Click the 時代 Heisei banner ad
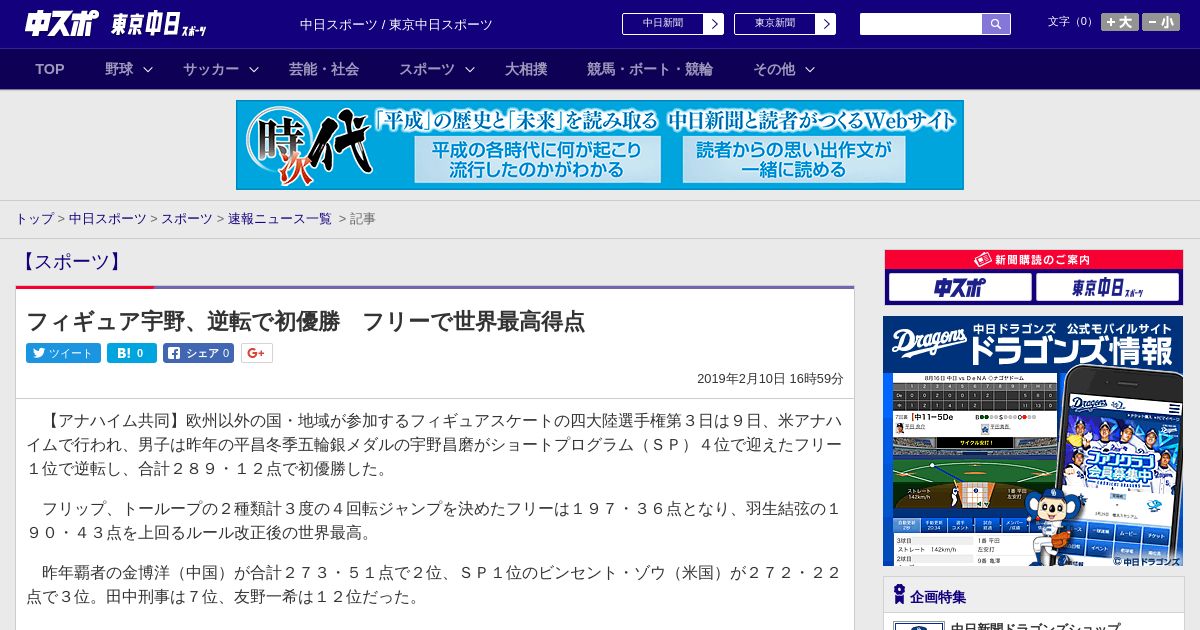1200x630 pixels. [x=600, y=145]
